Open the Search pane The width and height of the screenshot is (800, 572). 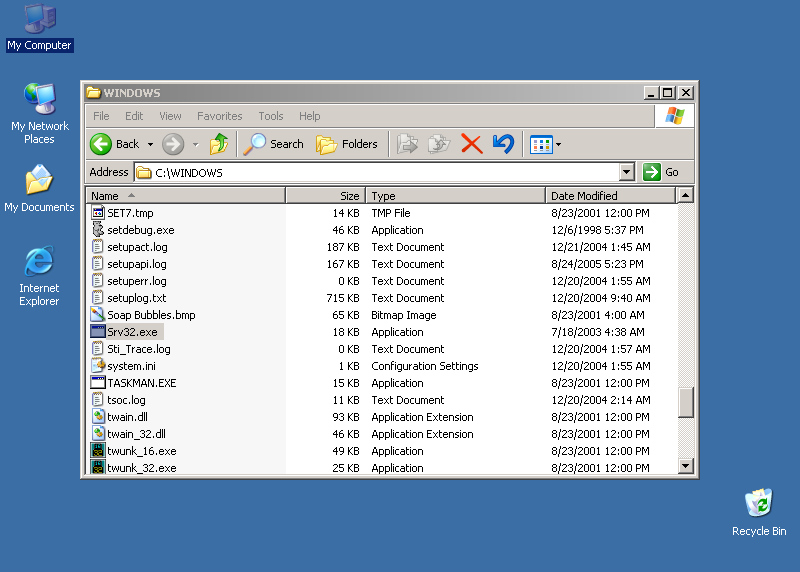point(273,144)
